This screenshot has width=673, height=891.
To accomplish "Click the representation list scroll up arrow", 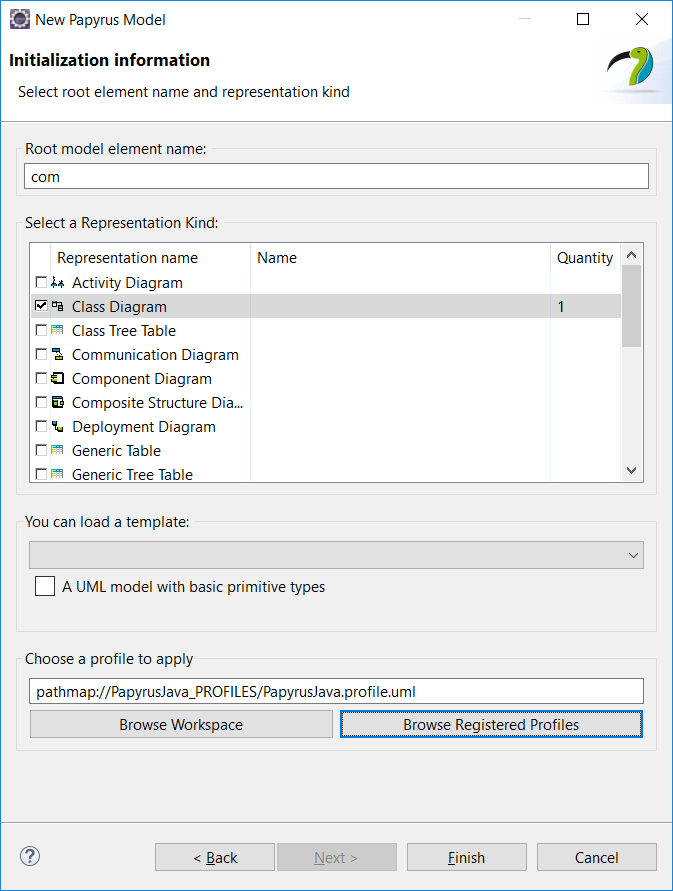I will (632, 255).
